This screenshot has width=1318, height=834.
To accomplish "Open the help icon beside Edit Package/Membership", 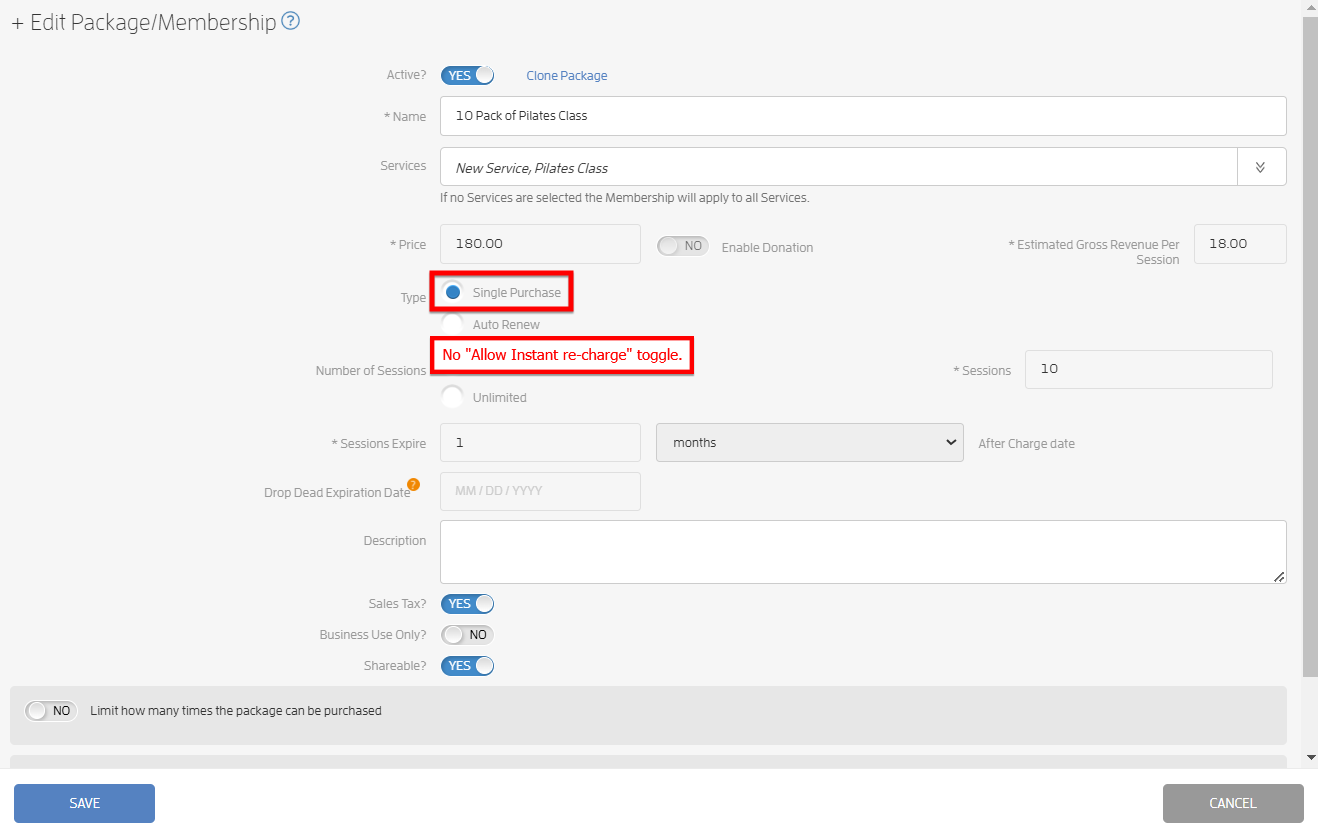I will (x=291, y=21).
